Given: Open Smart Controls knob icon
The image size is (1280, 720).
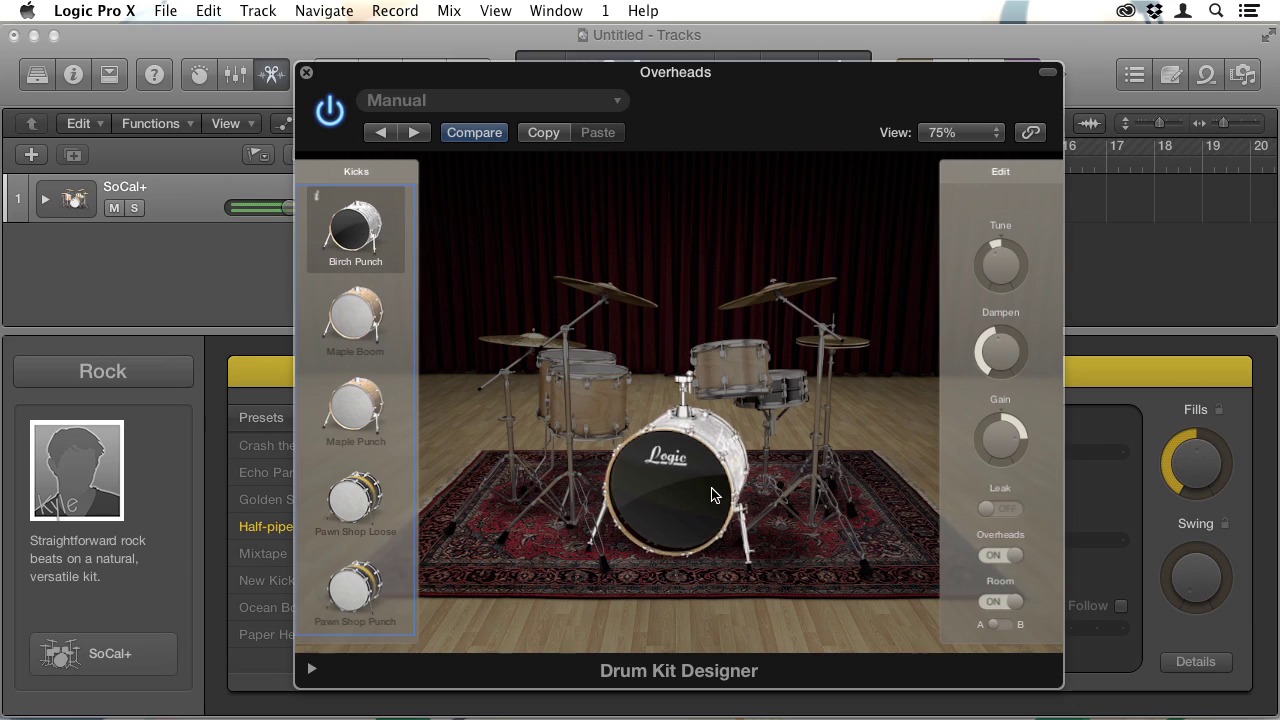Looking at the screenshot, I should [x=199, y=74].
